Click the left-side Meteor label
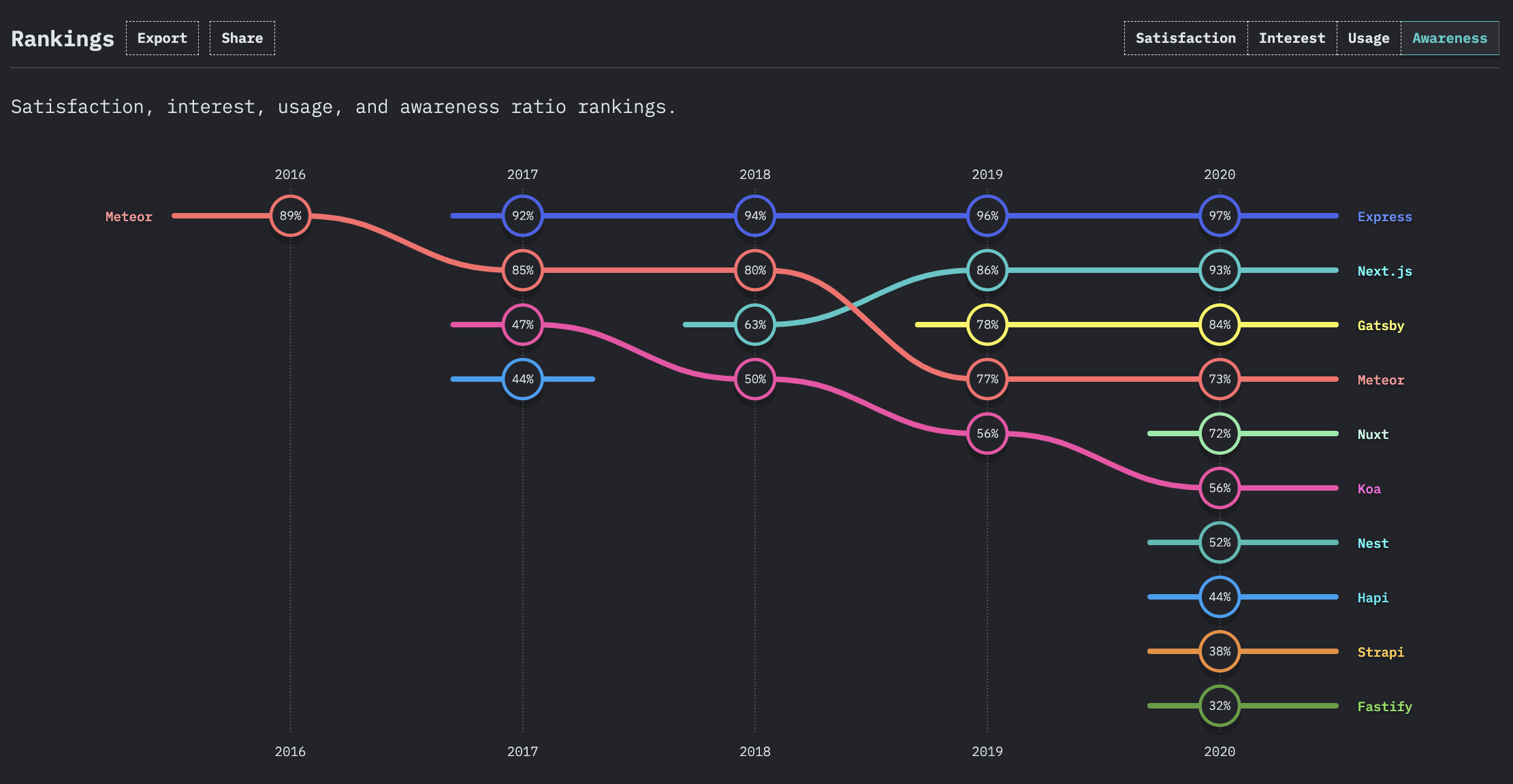Viewport: 1513px width, 784px height. click(x=129, y=216)
